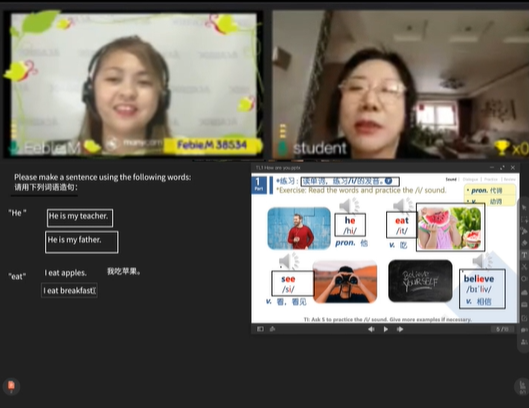Screen dimensions: 529x408
Task: Open the Practice tab in slide
Action: (491, 180)
